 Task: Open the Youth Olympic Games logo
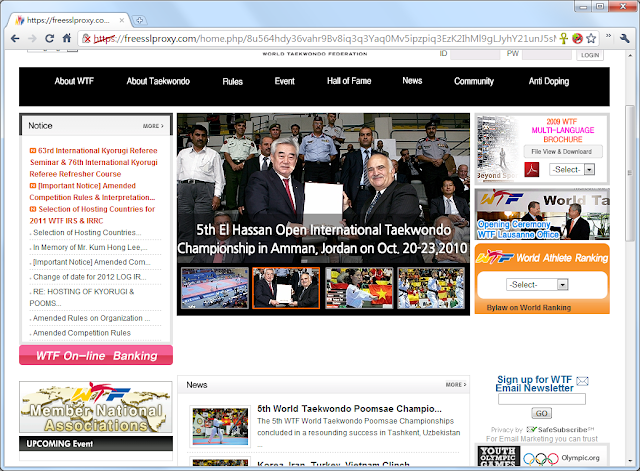[x=498, y=456]
